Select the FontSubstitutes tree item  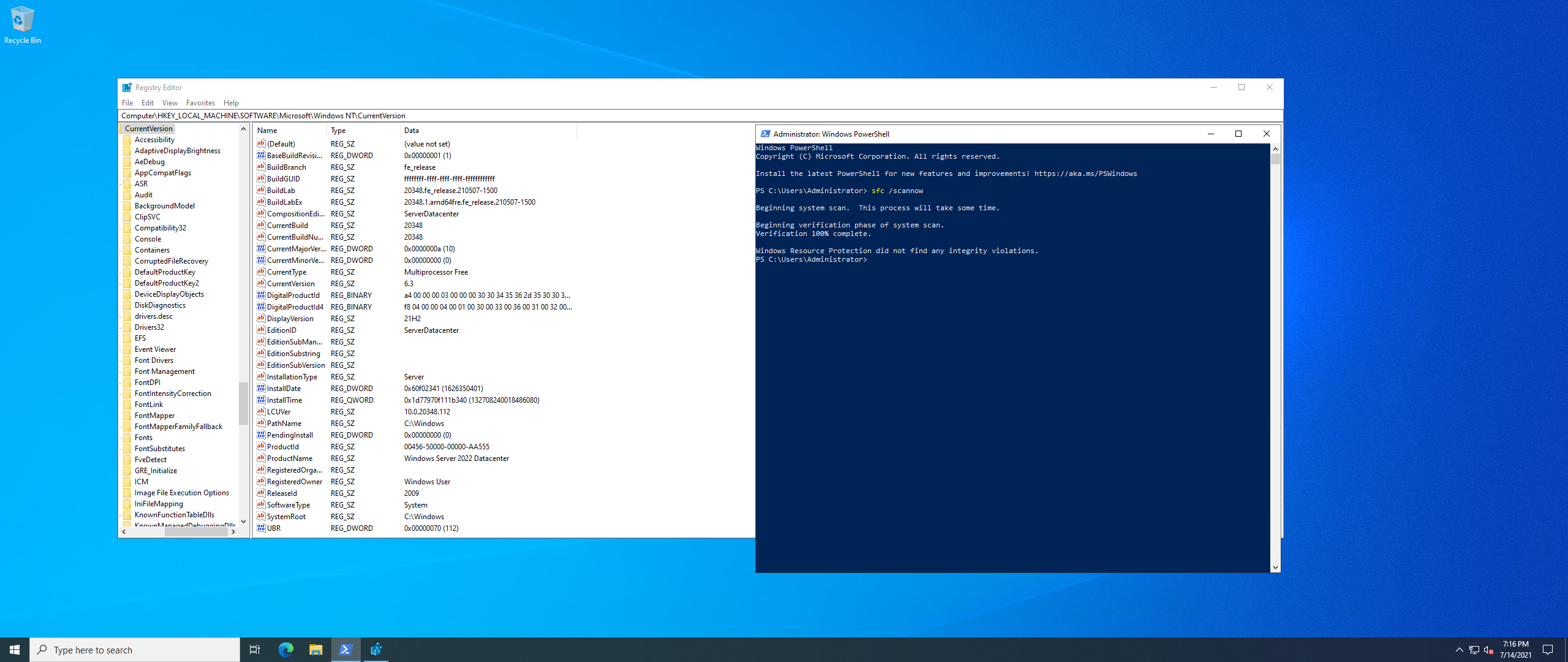pyautogui.click(x=160, y=449)
